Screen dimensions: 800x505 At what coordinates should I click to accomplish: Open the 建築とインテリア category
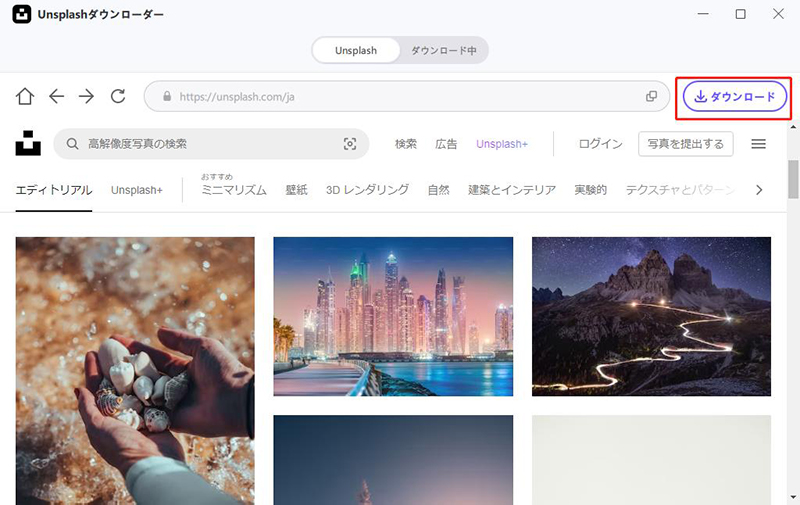(x=512, y=190)
